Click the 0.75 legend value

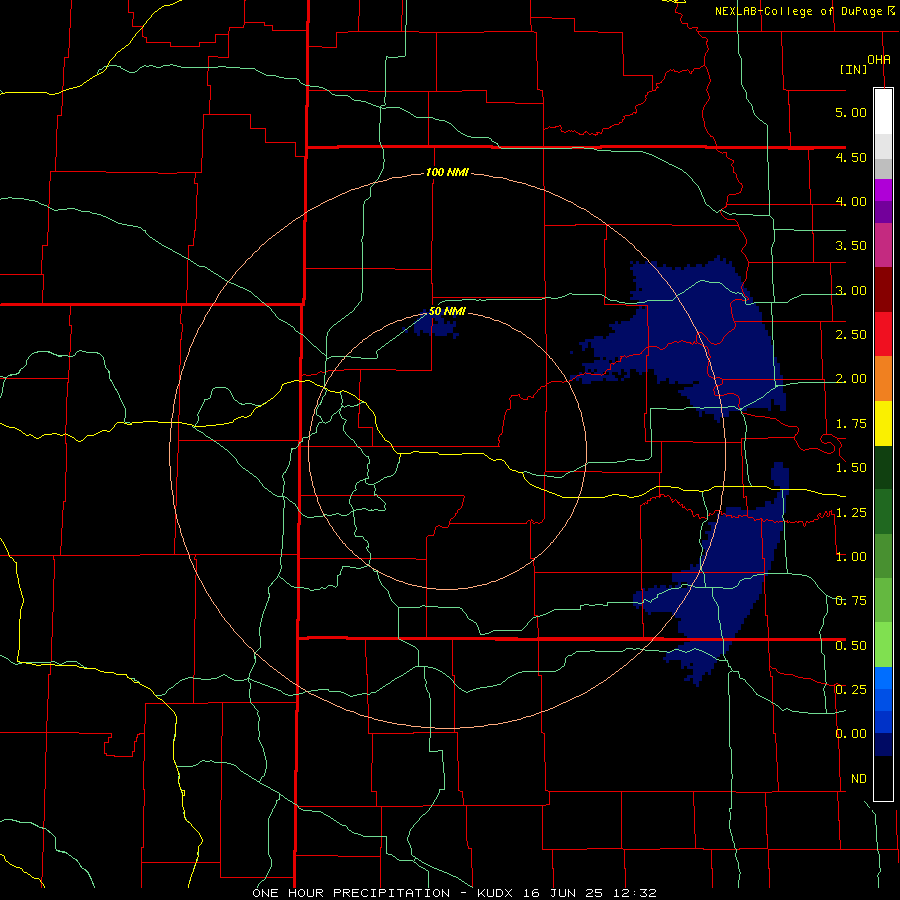[851, 601]
